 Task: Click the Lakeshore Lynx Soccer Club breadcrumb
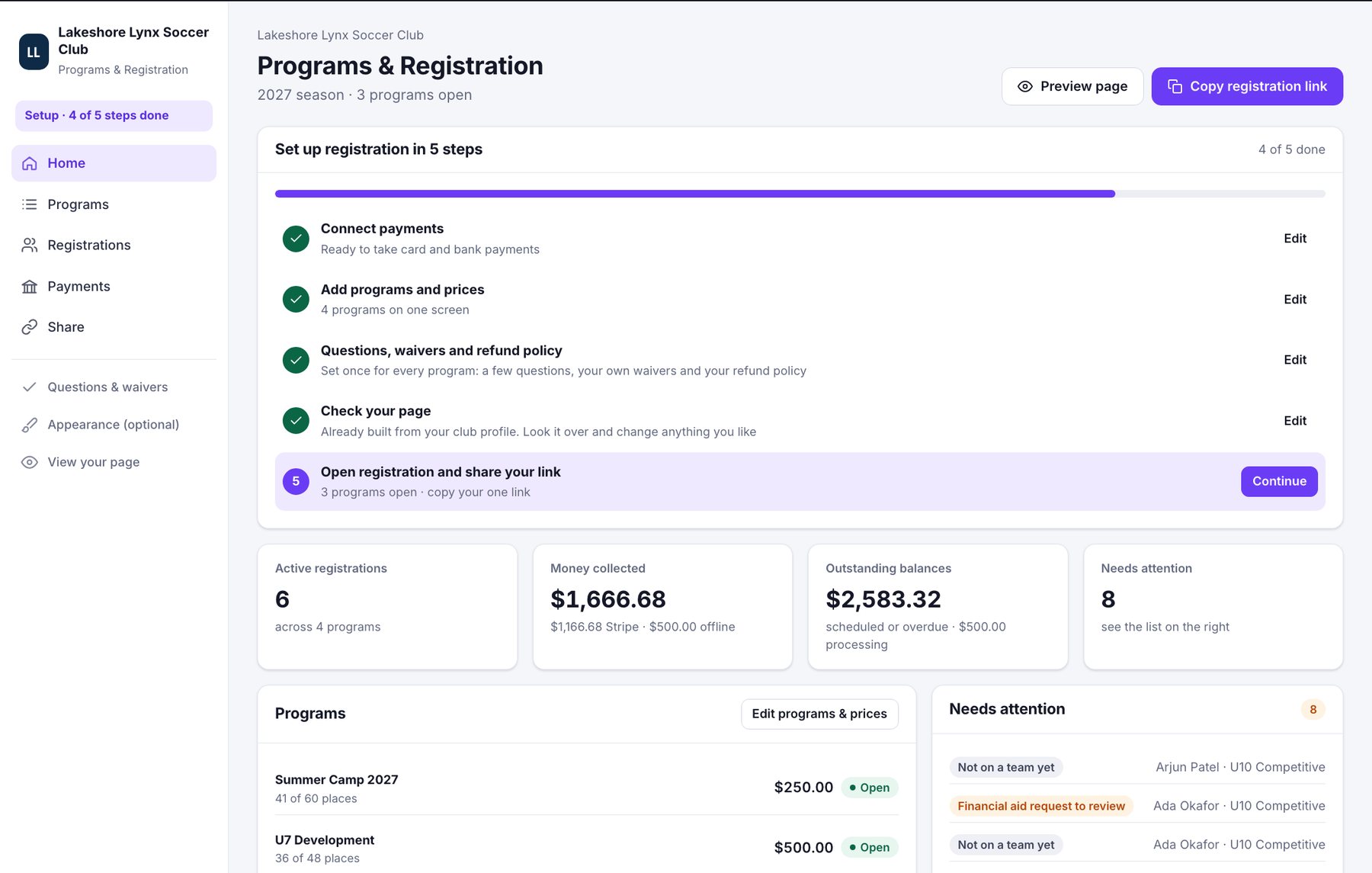(340, 35)
